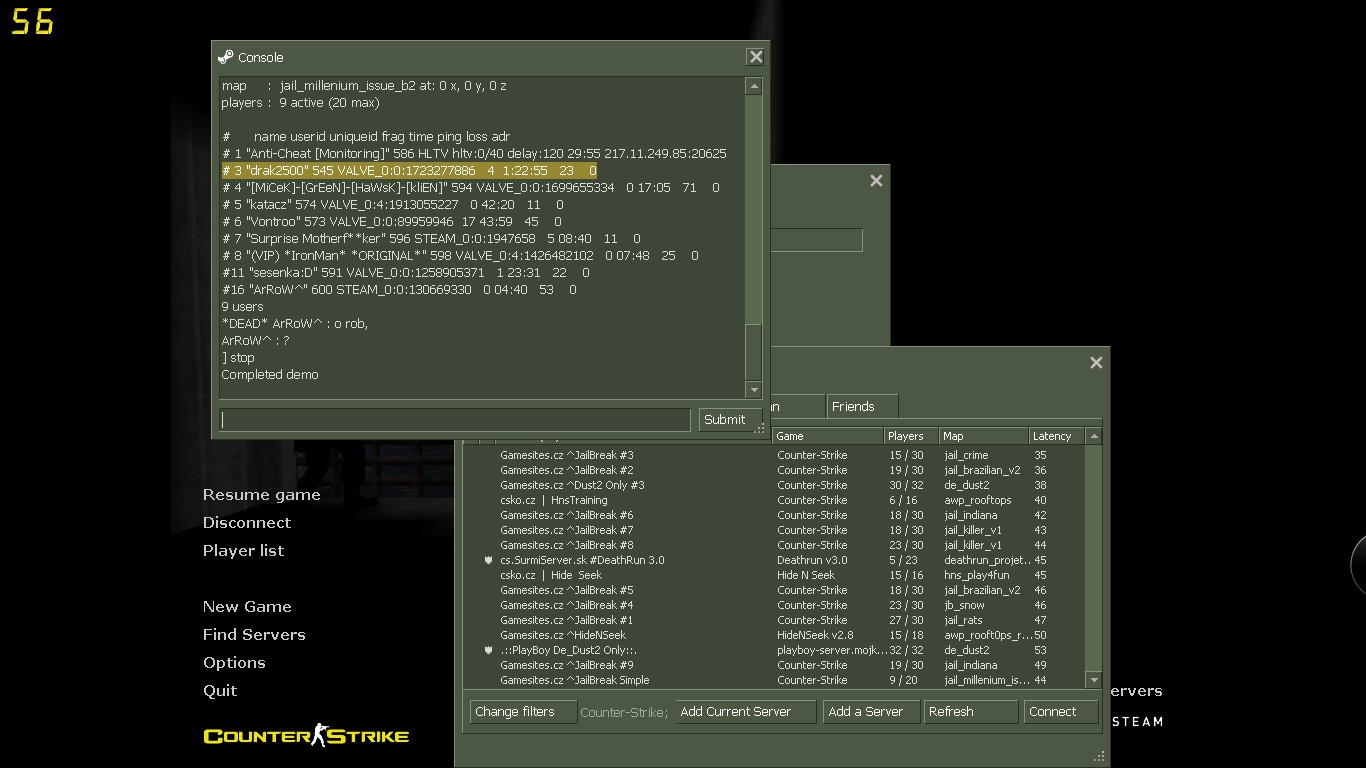Open Find Servers from main menu
Screen dimensions: 1366x768
[254, 635]
